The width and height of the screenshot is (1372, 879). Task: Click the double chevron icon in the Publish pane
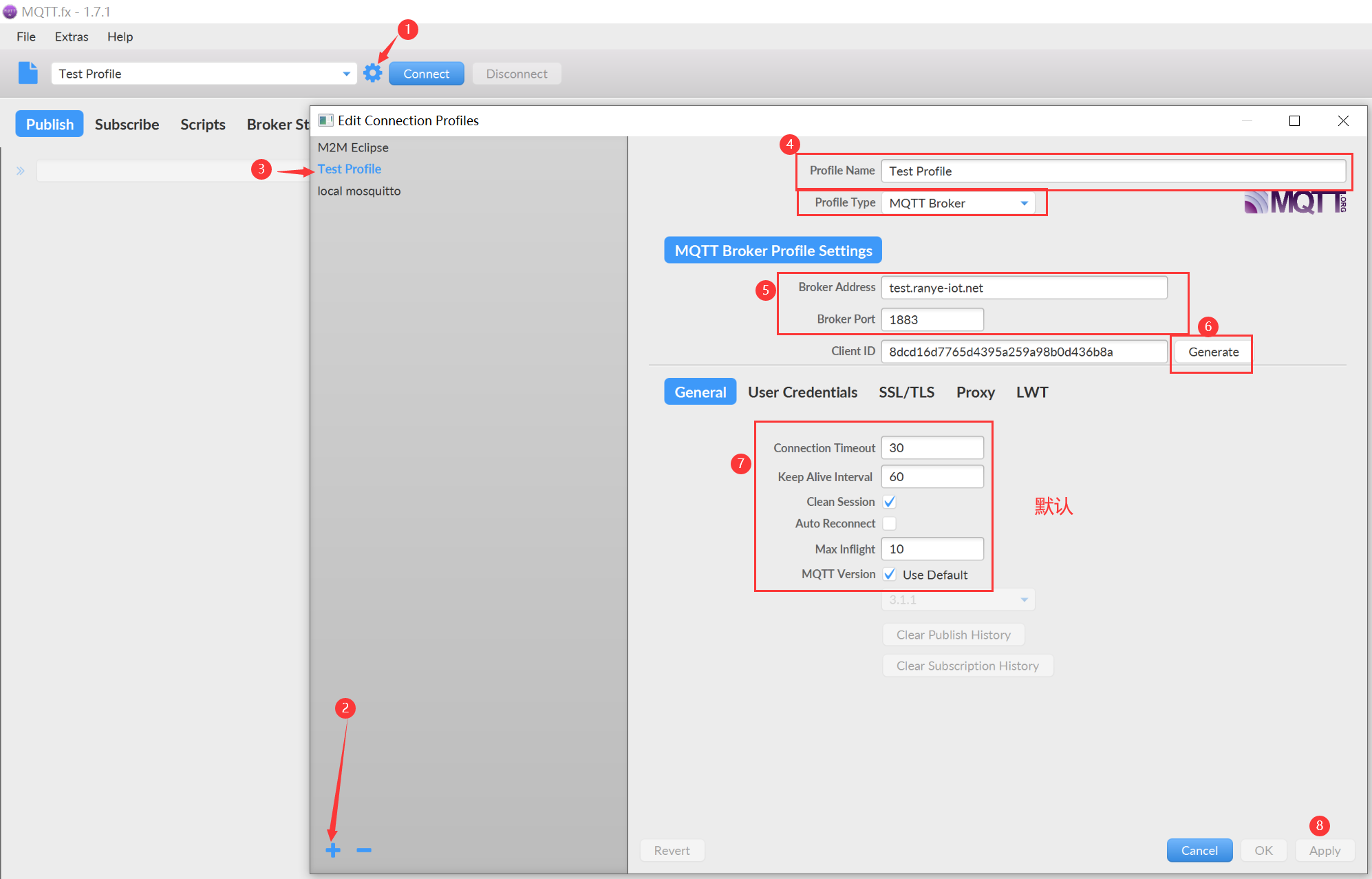click(x=21, y=171)
